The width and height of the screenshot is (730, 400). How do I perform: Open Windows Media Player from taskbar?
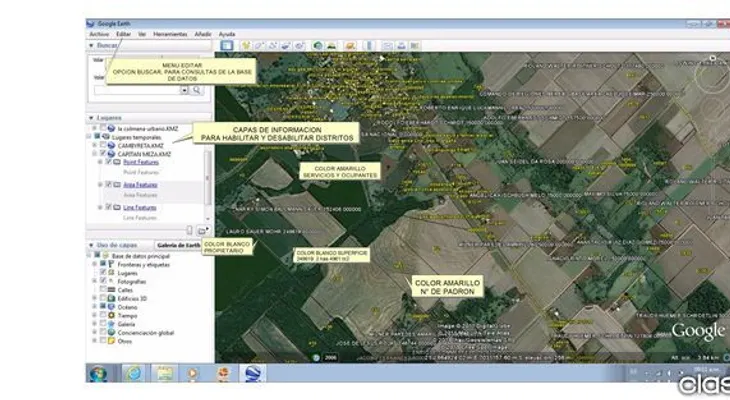point(193,373)
